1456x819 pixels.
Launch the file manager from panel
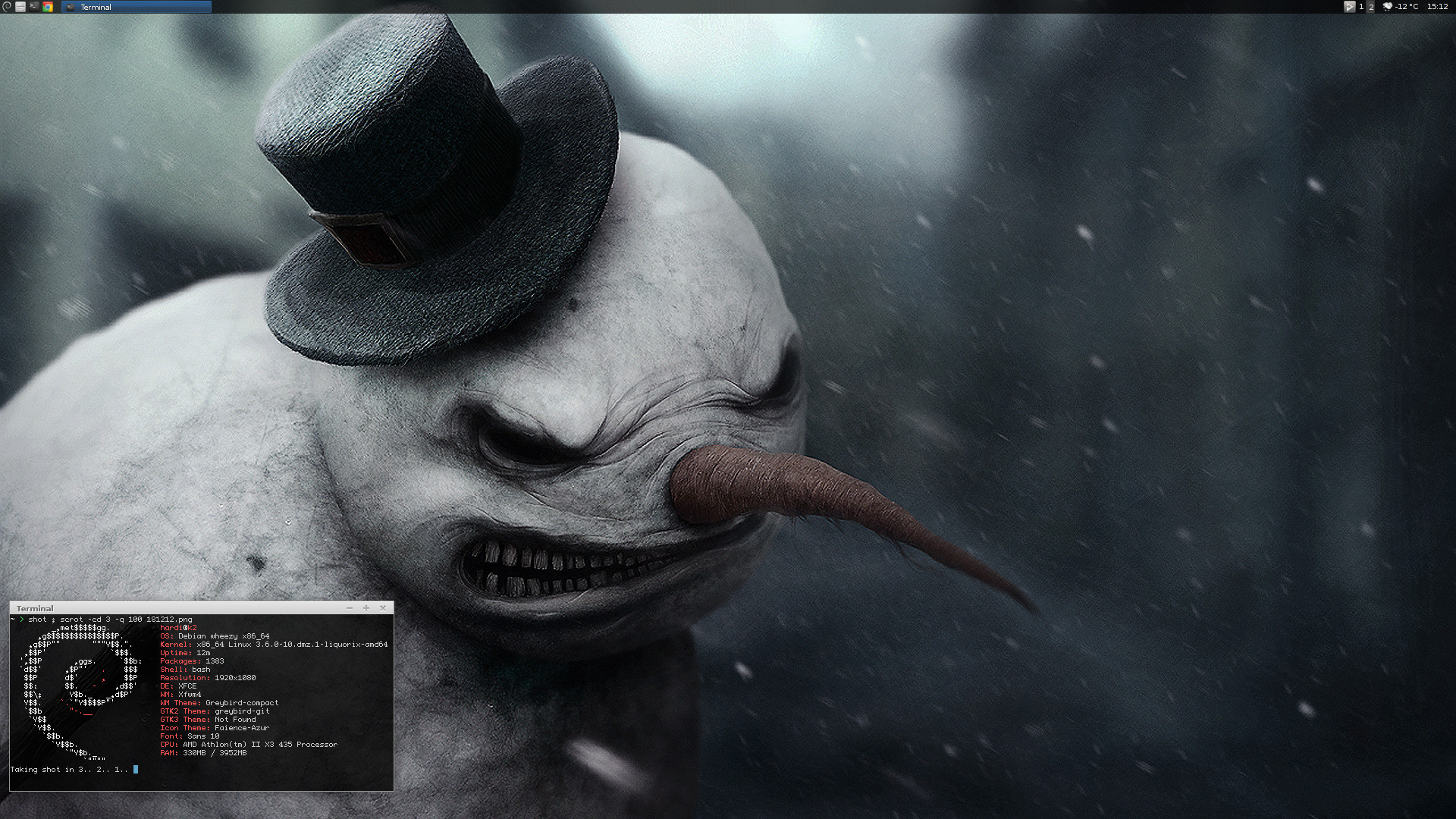coord(20,7)
